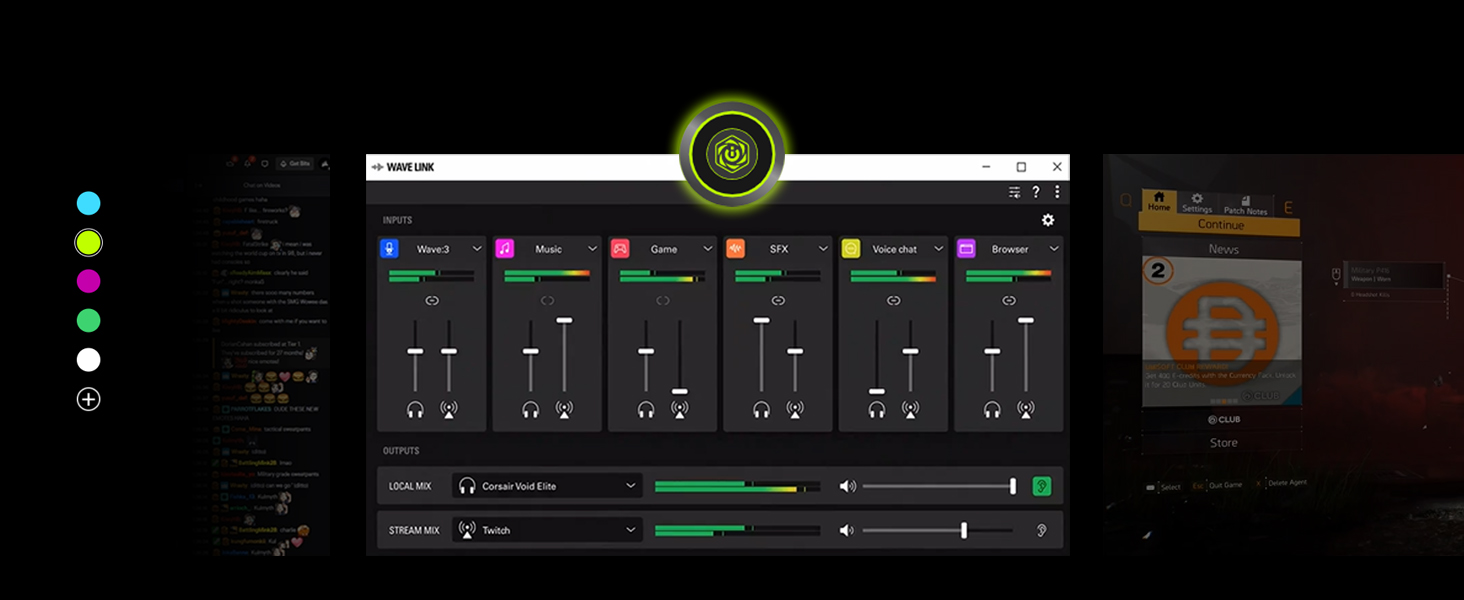The width and height of the screenshot is (1464, 600).
Task: Click the yellow Voice chat icon
Action: click(x=850, y=249)
